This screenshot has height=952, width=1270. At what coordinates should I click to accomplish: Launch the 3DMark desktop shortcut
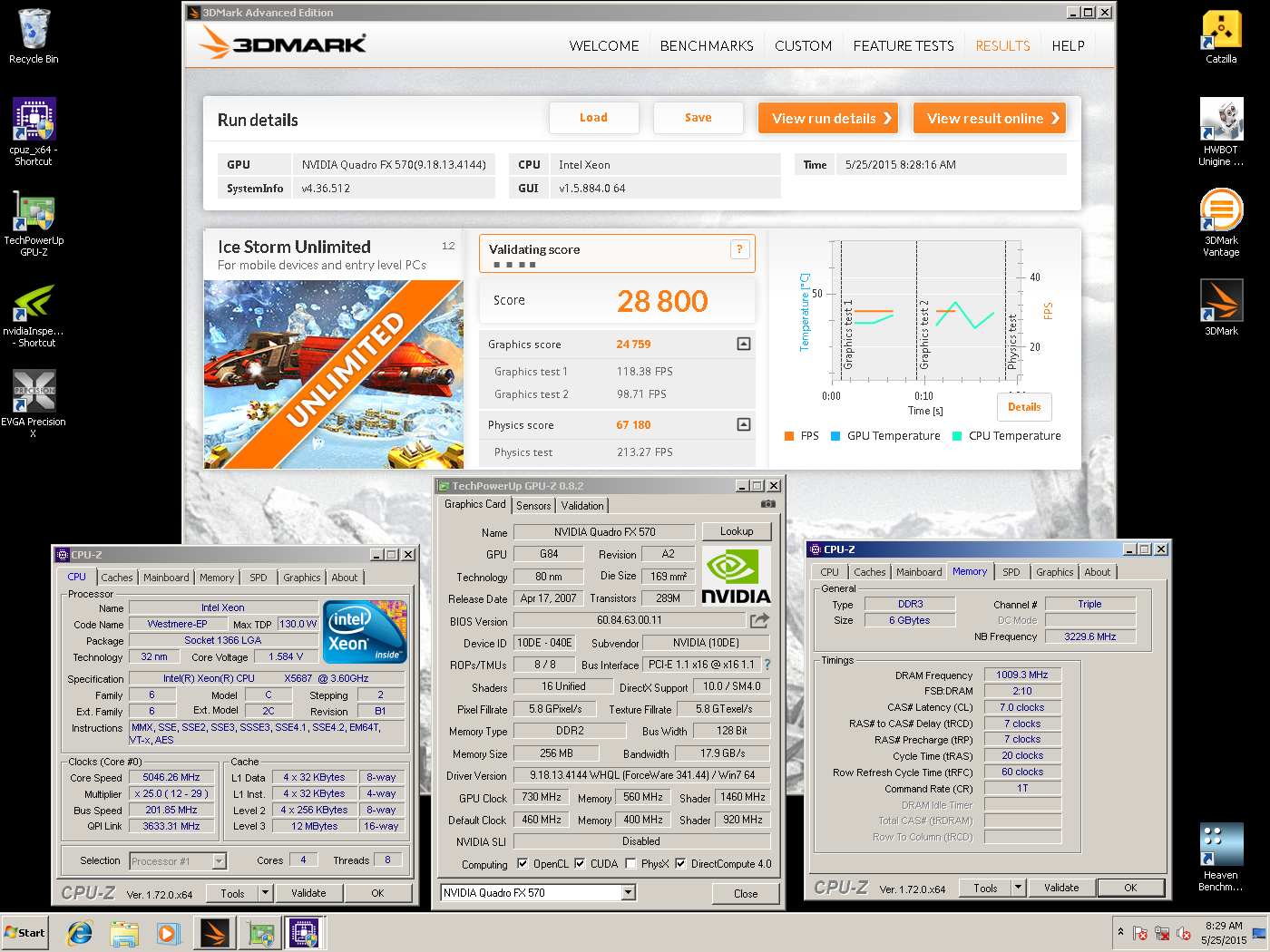pyautogui.click(x=1221, y=308)
